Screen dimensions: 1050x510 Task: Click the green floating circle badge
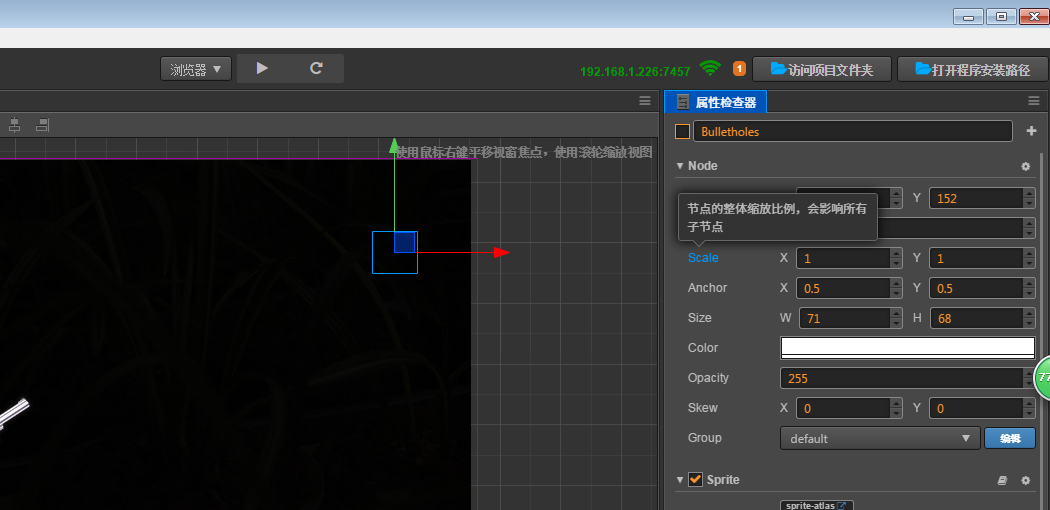point(1043,379)
